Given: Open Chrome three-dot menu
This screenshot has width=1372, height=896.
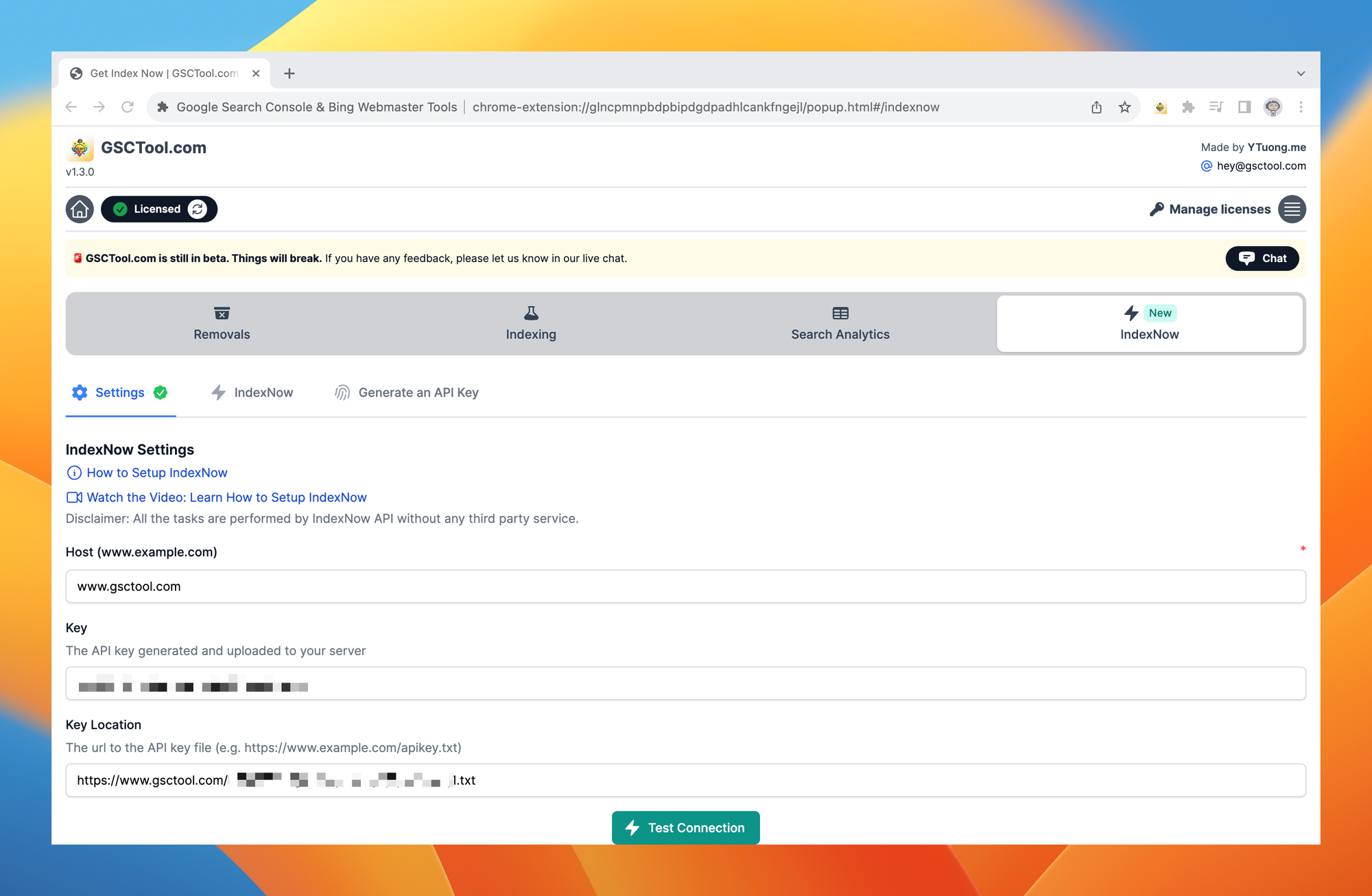Looking at the screenshot, I should [x=1301, y=107].
